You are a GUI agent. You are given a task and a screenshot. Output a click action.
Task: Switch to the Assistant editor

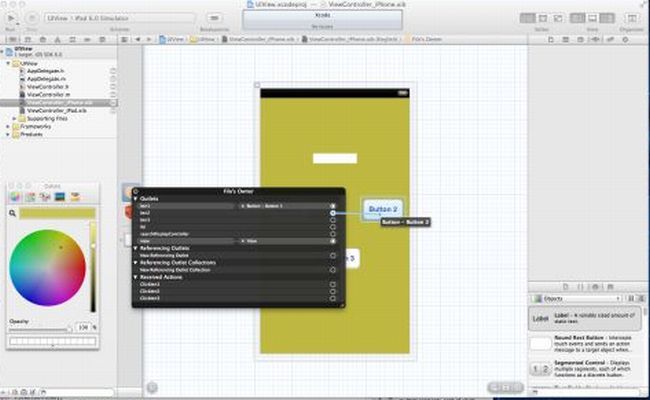(x=543, y=18)
